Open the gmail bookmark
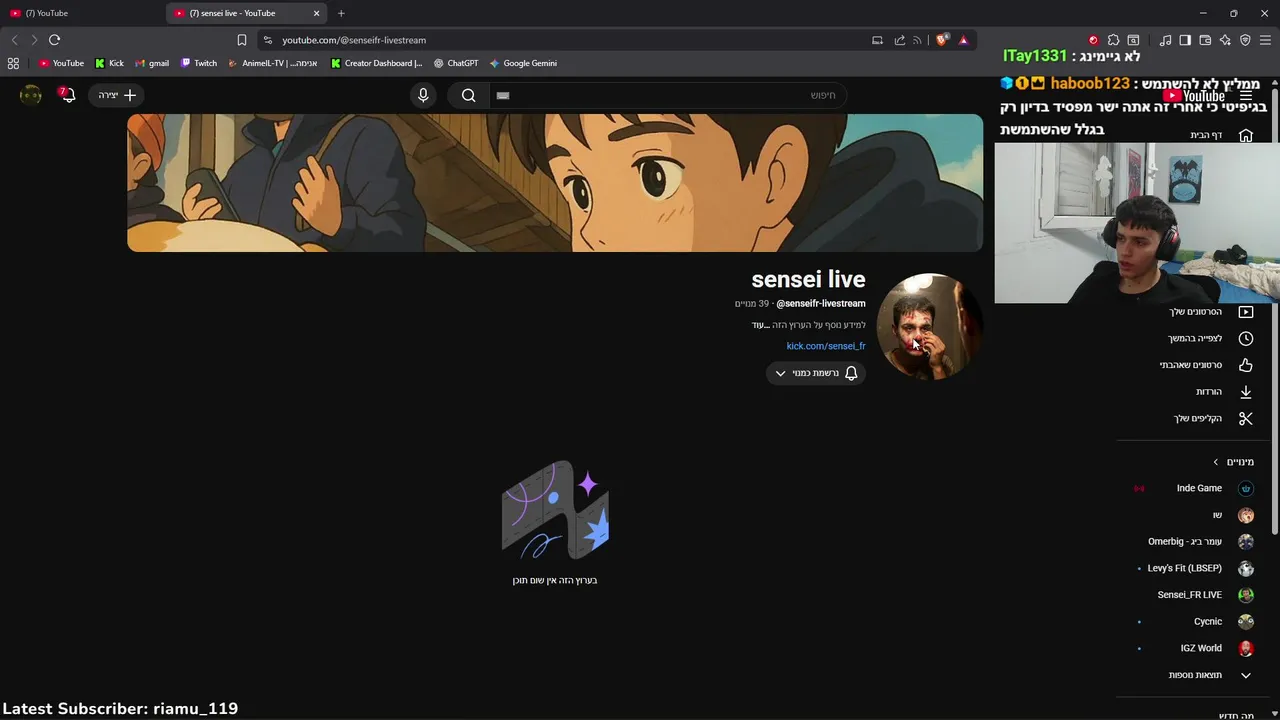Image resolution: width=1280 pixels, height=720 pixels. (152, 63)
